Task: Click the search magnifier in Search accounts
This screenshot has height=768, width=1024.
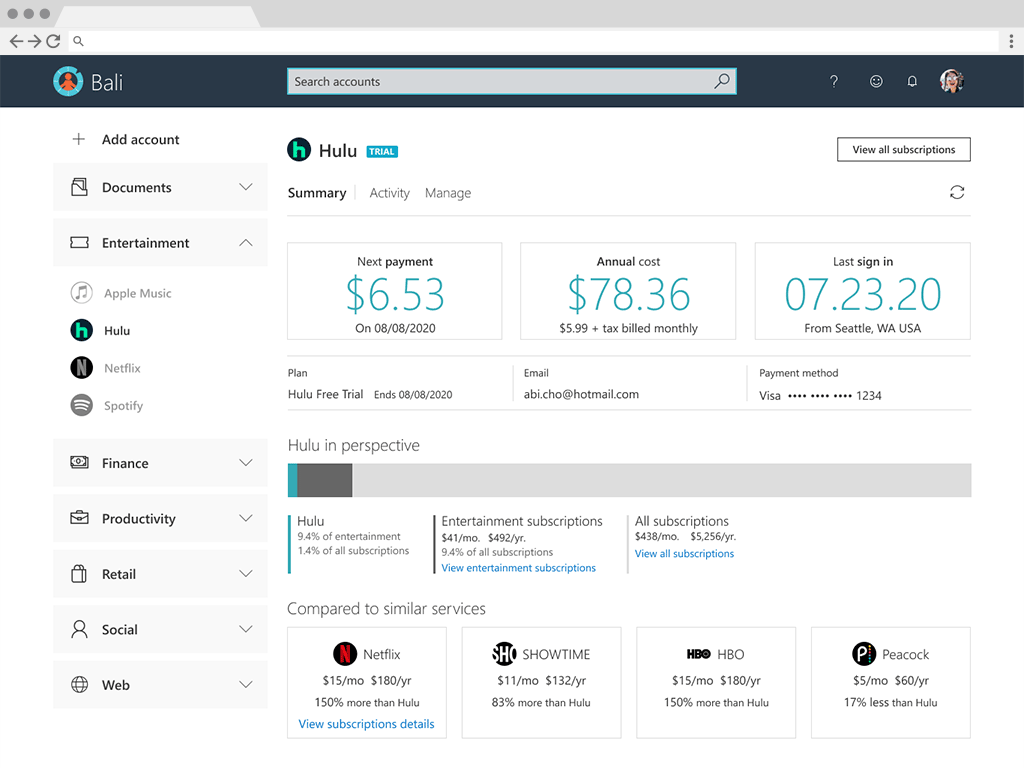Action: [722, 81]
